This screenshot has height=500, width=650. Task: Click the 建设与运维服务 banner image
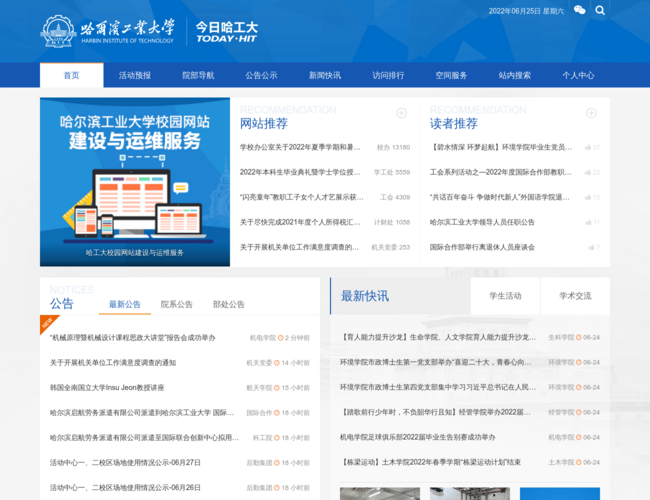coord(135,182)
